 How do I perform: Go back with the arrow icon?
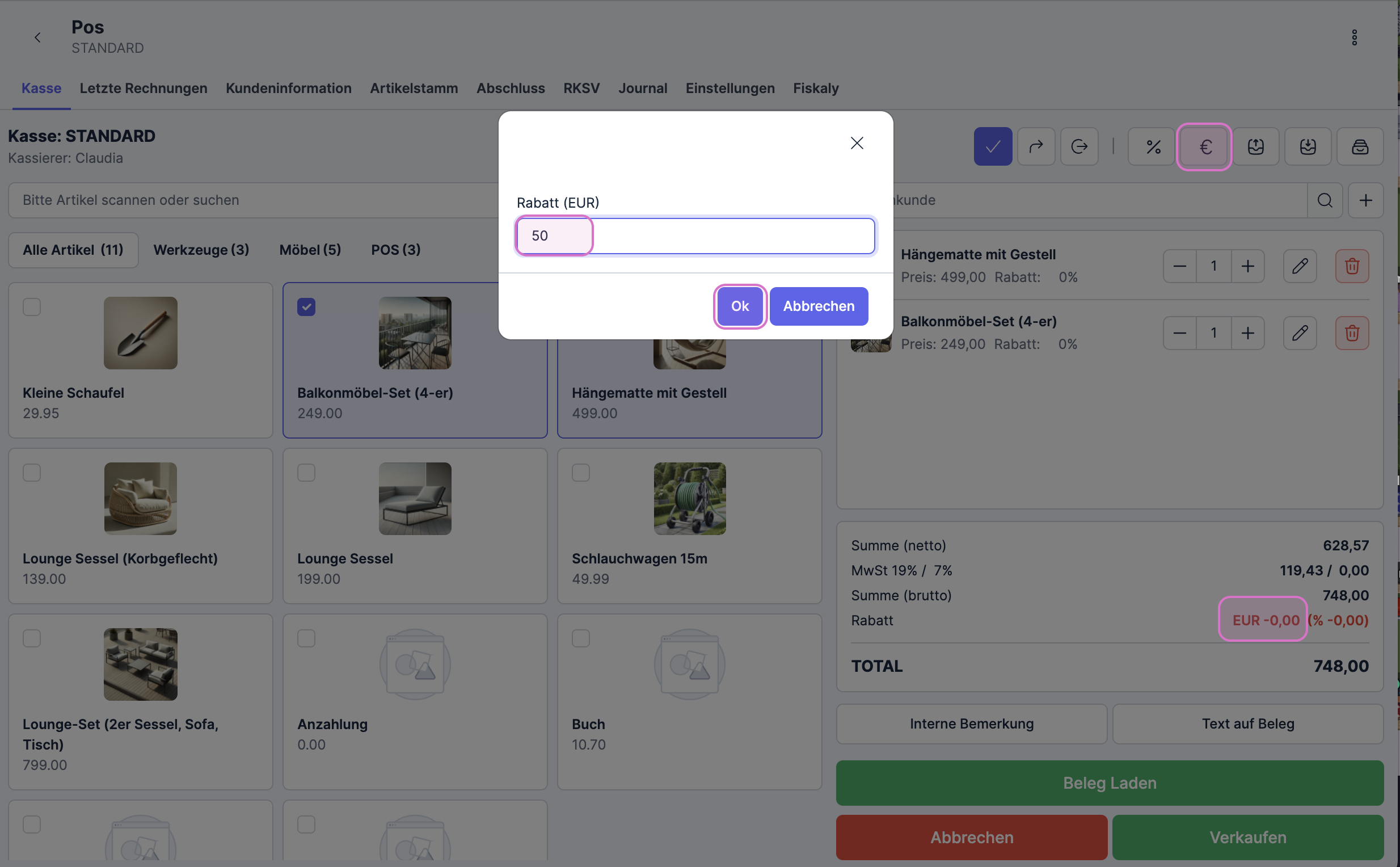point(38,38)
